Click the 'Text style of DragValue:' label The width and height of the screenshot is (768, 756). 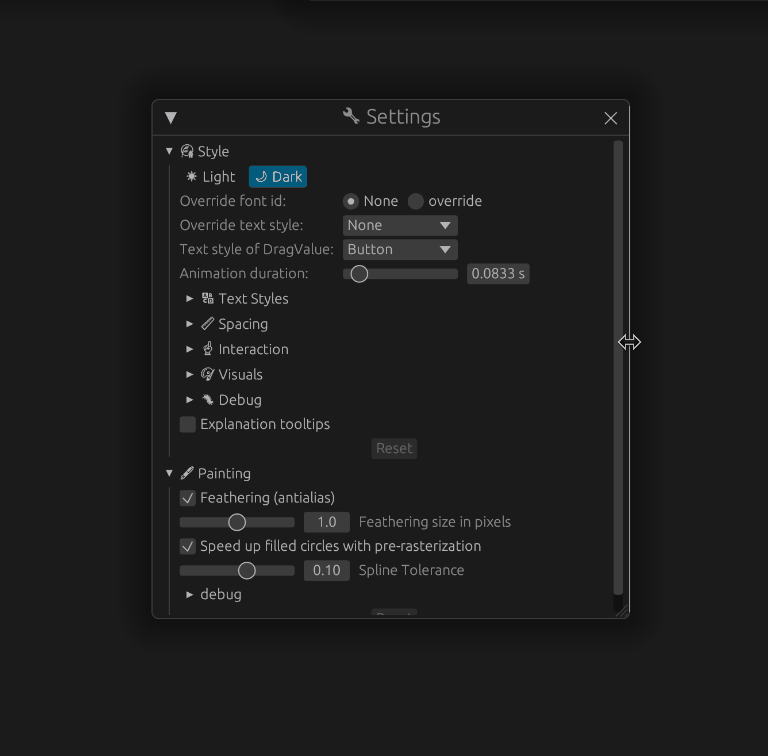tap(257, 249)
